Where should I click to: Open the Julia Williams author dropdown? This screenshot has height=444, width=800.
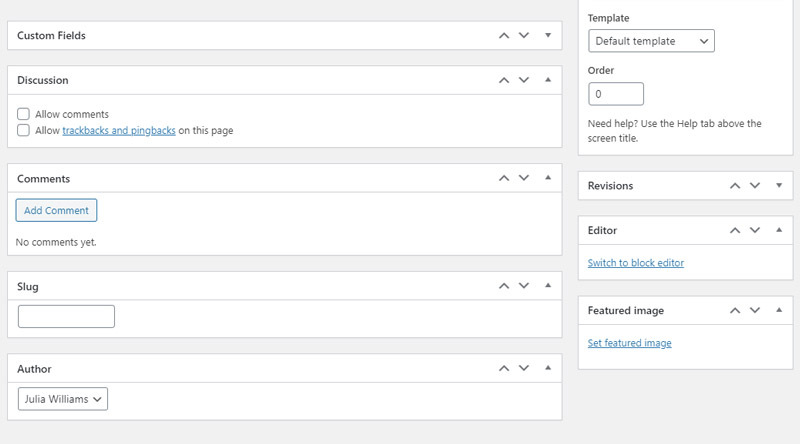point(63,399)
